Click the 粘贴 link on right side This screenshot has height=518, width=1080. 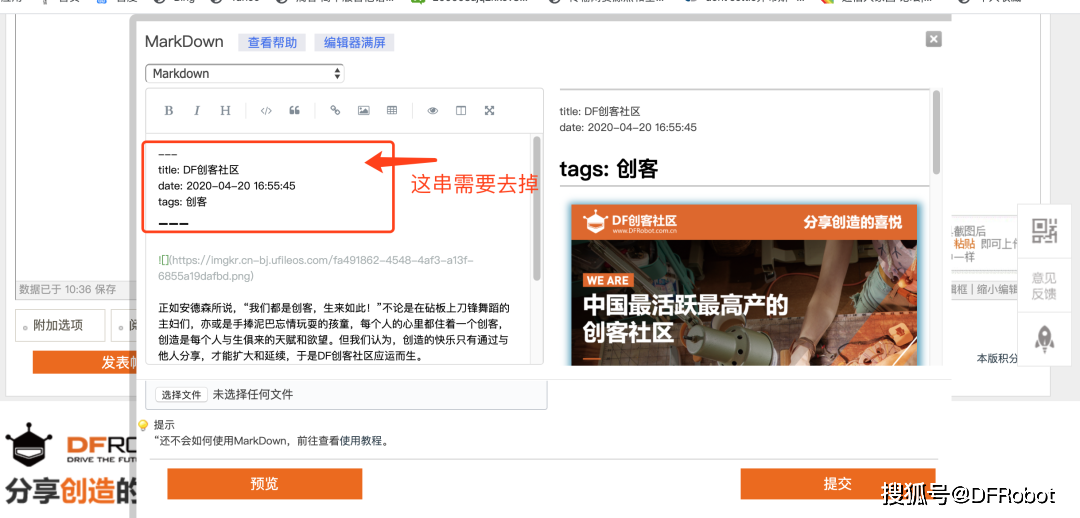[964, 244]
